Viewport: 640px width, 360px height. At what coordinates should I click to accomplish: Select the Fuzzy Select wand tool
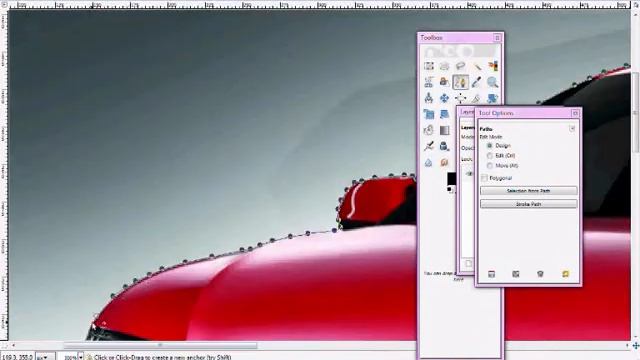(477, 66)
